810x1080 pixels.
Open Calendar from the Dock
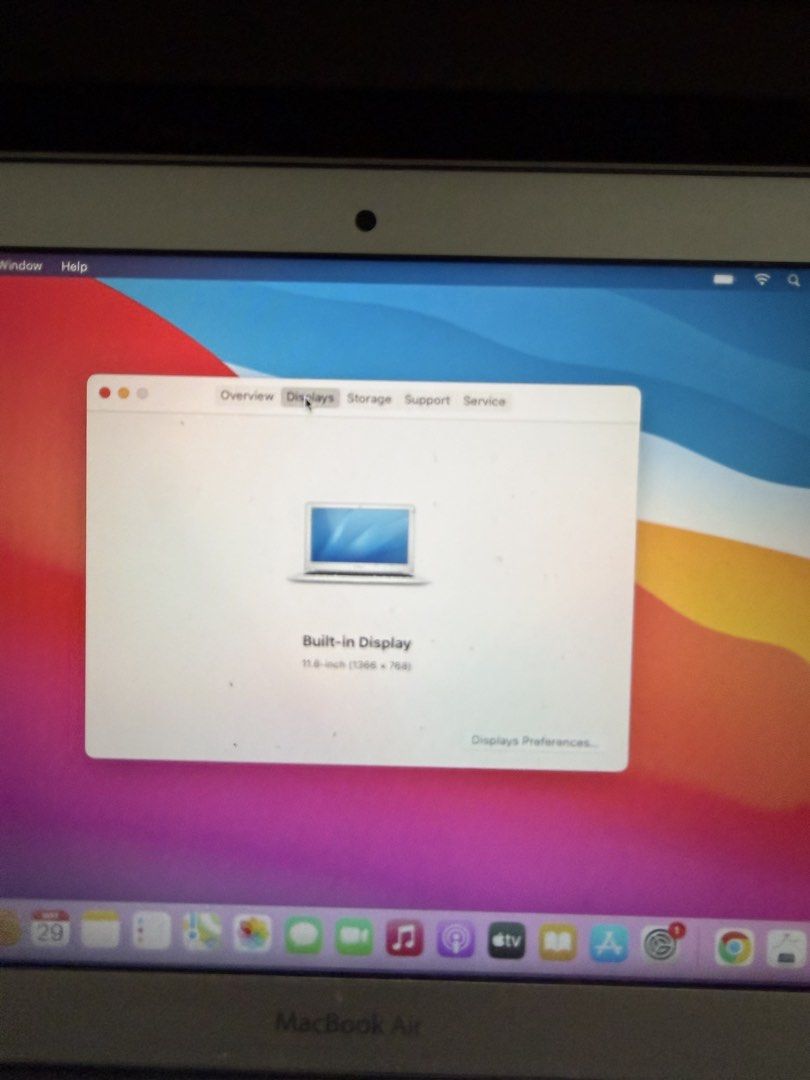pyautogui.click(x=50, y=928)
